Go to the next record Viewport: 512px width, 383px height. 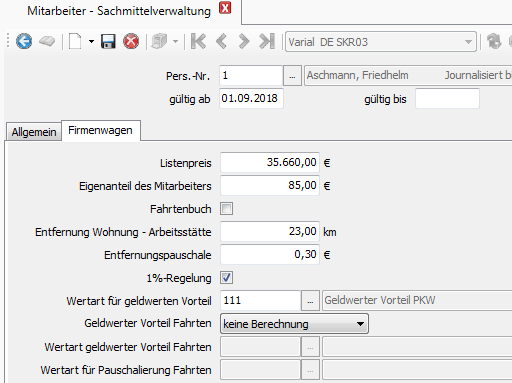[x=244, y=42]
